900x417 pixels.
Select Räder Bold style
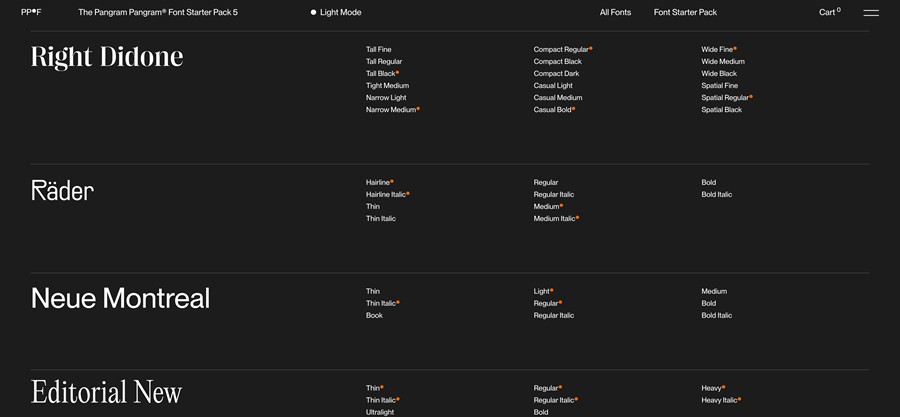click(708, 182)
